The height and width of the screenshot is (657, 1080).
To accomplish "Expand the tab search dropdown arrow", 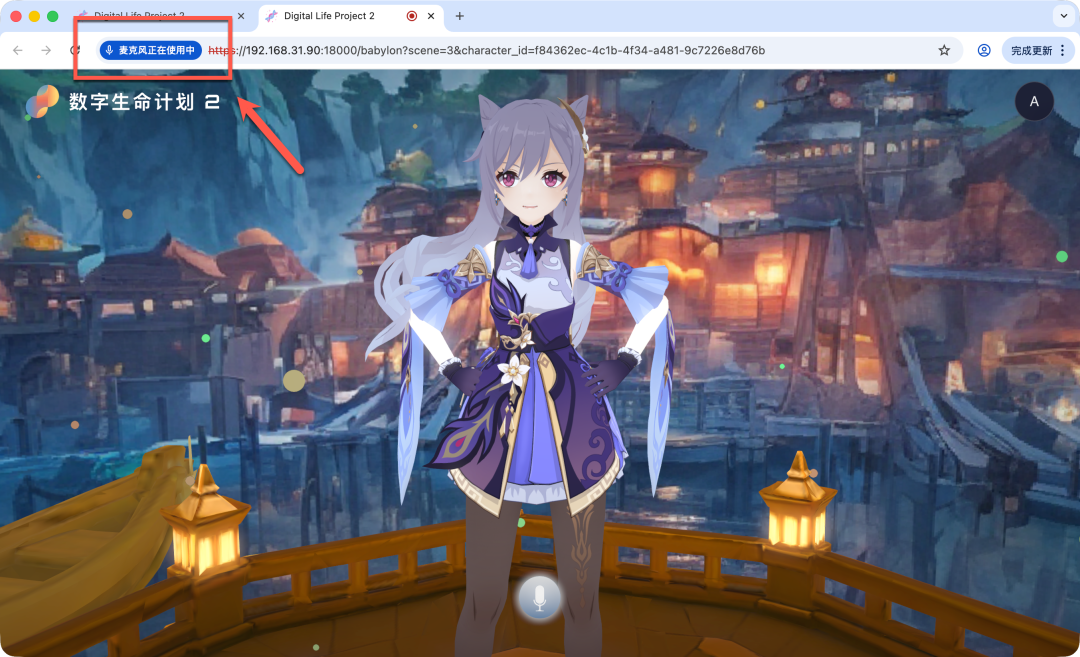I will [1063, 16].
